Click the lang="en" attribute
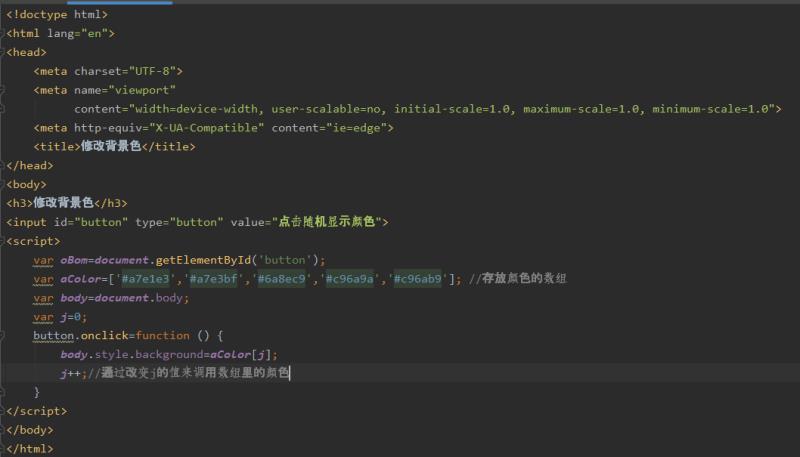Viewport: 800px width, 457px height. coord(78,34)
